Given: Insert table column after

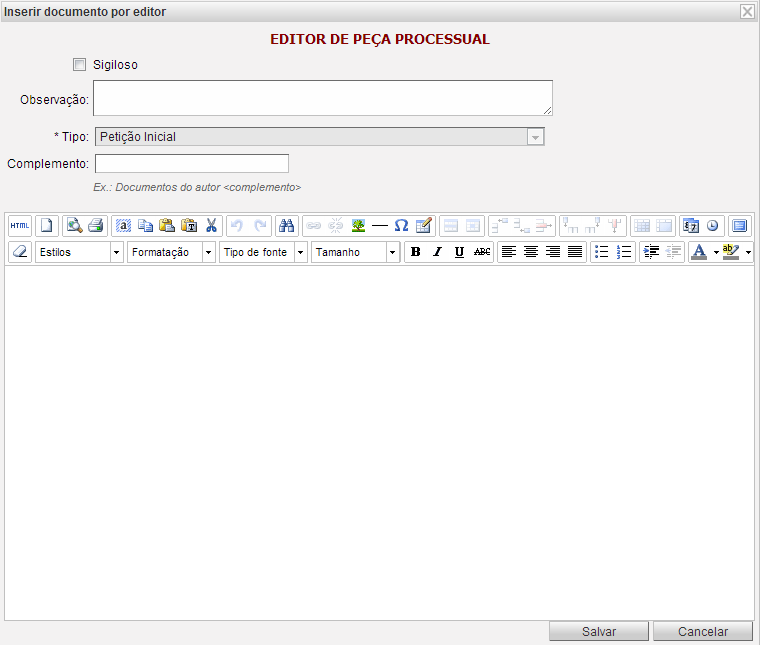Looking at the screenshot, I should [593, 226].
